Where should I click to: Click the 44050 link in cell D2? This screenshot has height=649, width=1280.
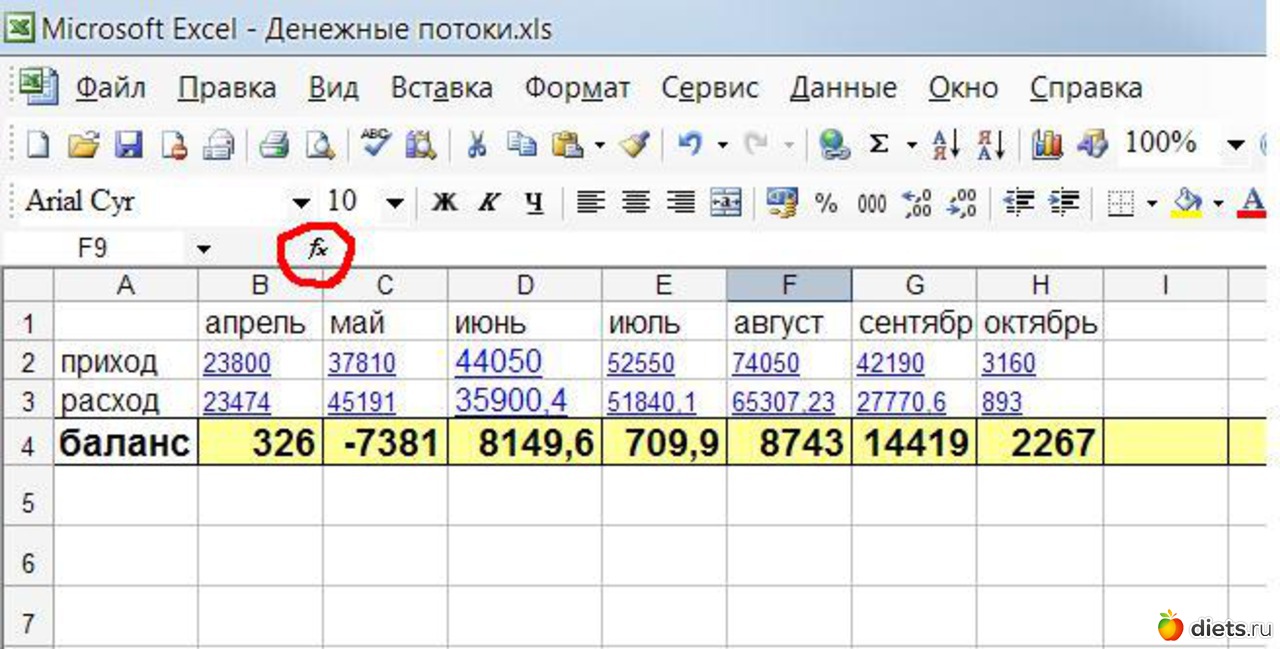pos(498,361)
